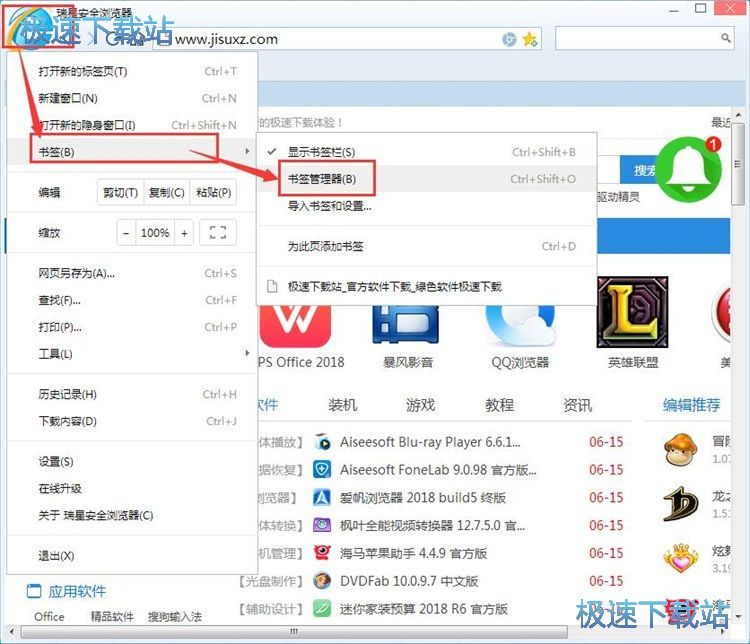Increase zoom with plus button

click(184, 233)
